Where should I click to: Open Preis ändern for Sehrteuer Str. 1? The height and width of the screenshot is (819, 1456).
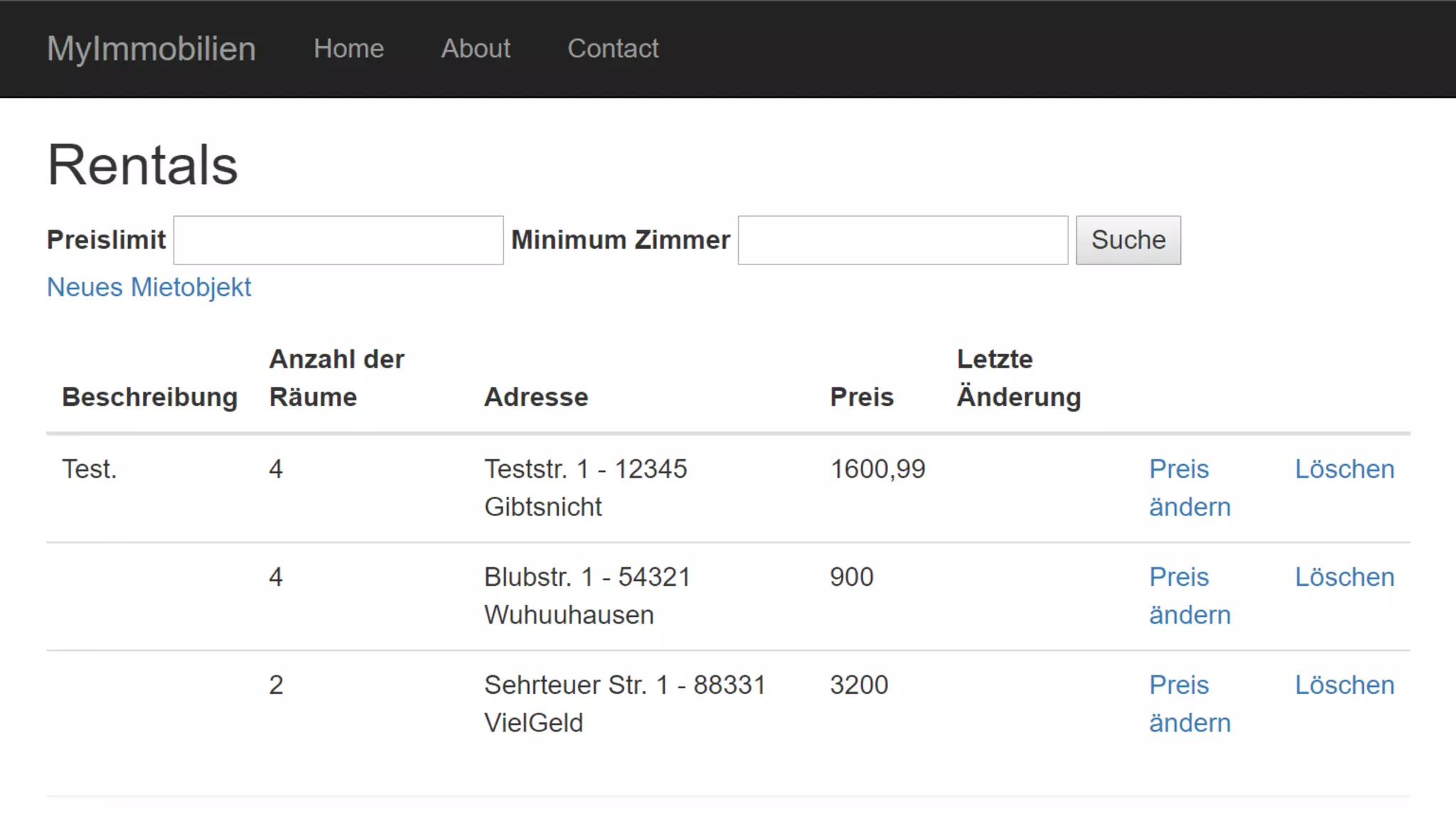(x=1189, y=704)
